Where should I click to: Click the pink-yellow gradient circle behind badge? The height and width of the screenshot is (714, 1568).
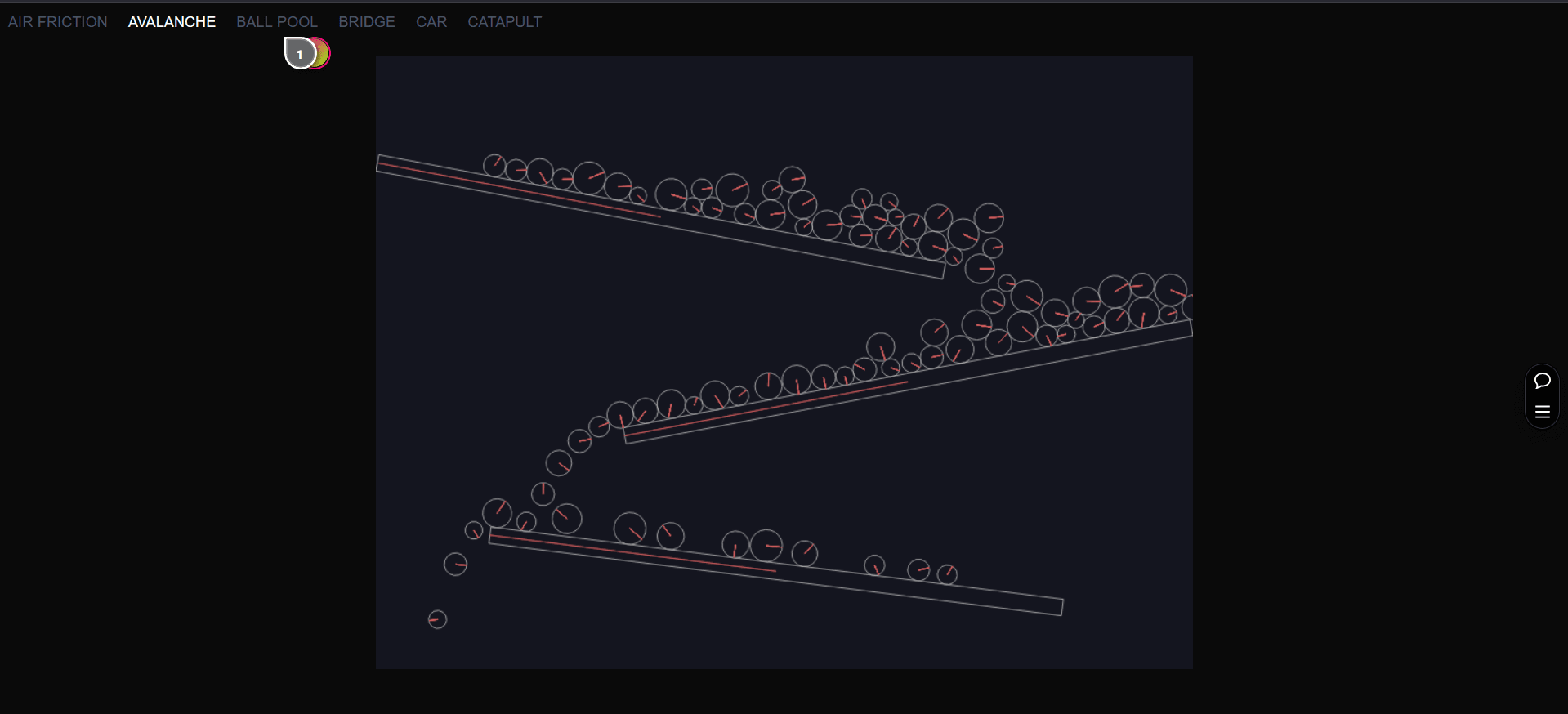coord(324,53)
